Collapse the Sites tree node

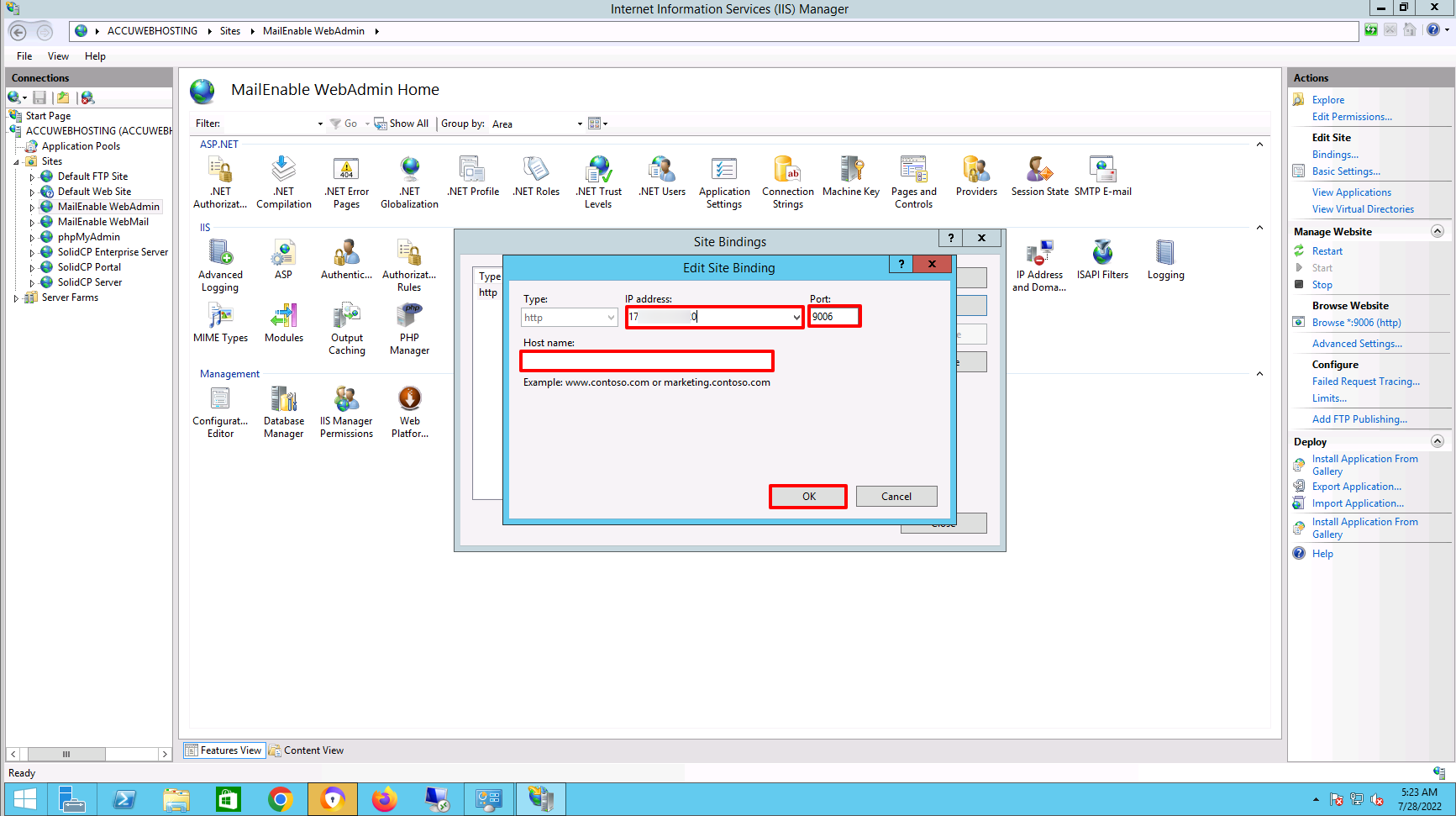(16, 161)
